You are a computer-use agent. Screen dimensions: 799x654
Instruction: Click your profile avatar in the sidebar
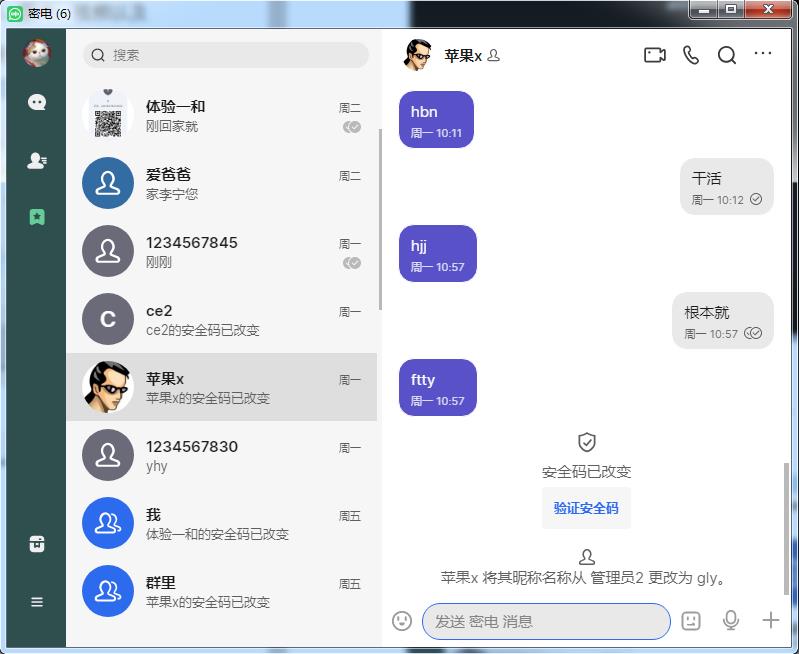tap(37, 53)
